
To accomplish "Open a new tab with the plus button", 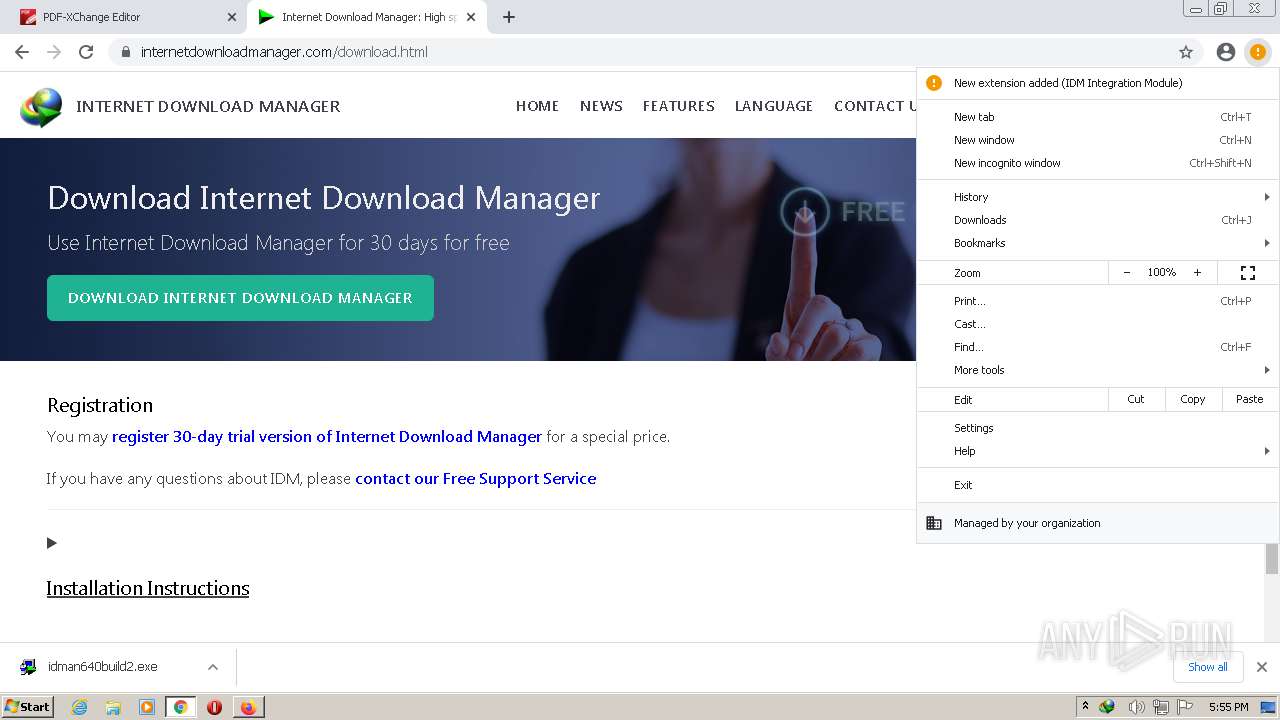I will (x=509, y=17).
